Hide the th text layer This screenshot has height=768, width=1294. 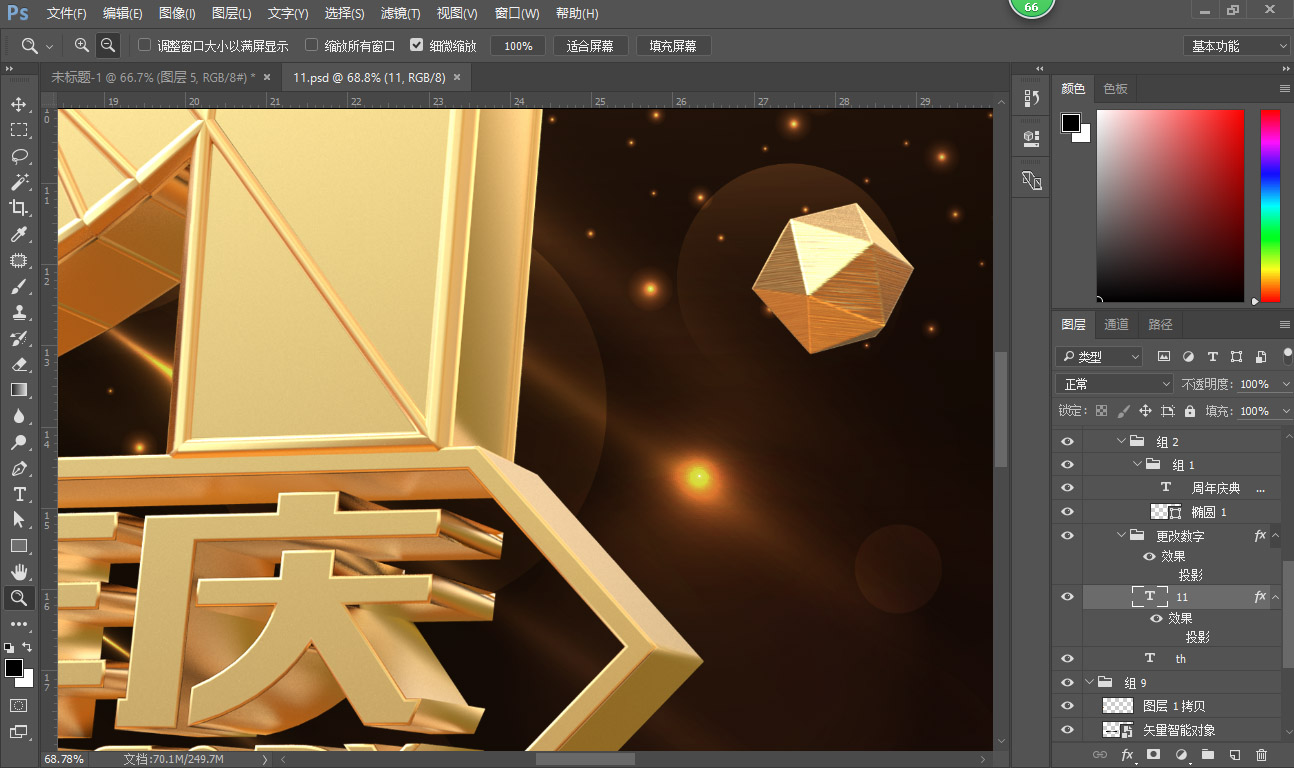click(1067, 658)
